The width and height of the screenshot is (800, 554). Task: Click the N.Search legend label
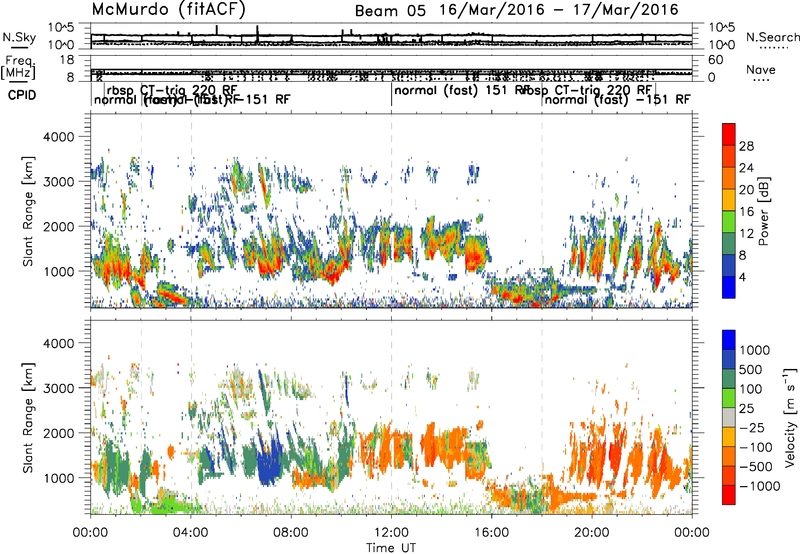click(x=773, y=37)
